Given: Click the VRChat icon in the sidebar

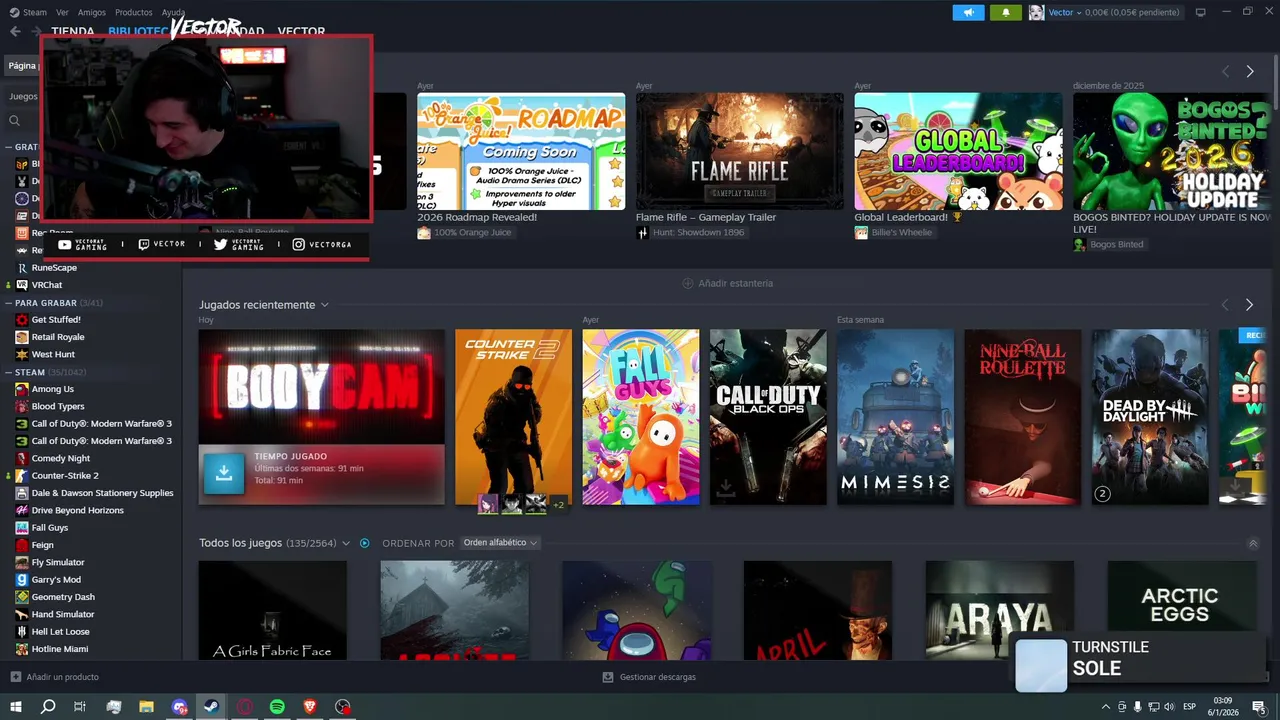Looking at the screenshot, I should coord(22,285).
